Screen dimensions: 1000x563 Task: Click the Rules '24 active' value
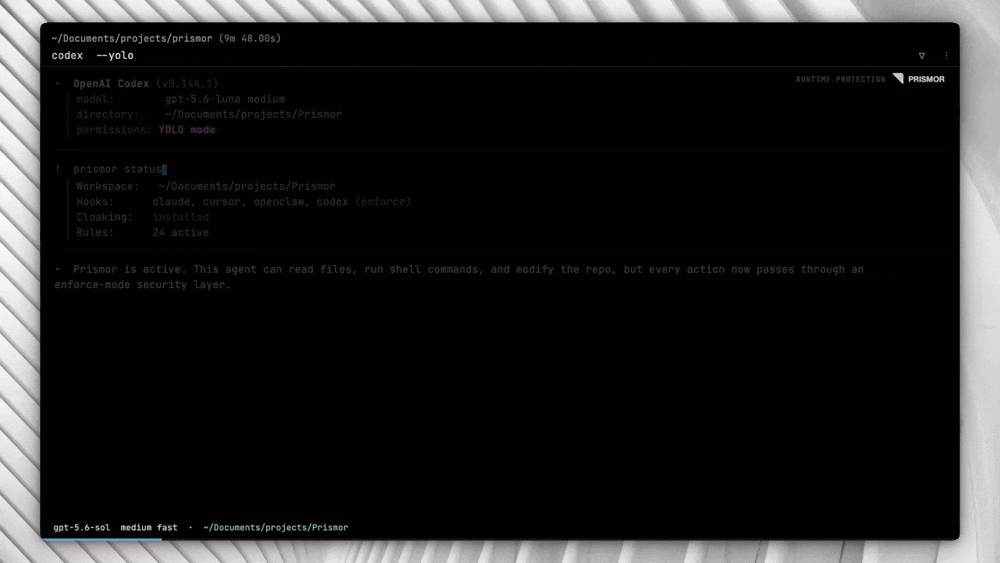180,232
